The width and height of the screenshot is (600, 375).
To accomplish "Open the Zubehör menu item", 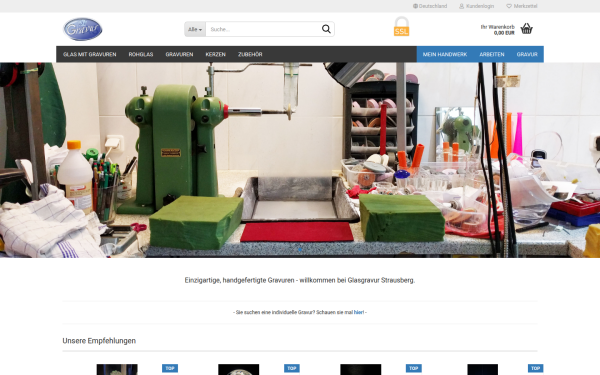I will 250,54.
